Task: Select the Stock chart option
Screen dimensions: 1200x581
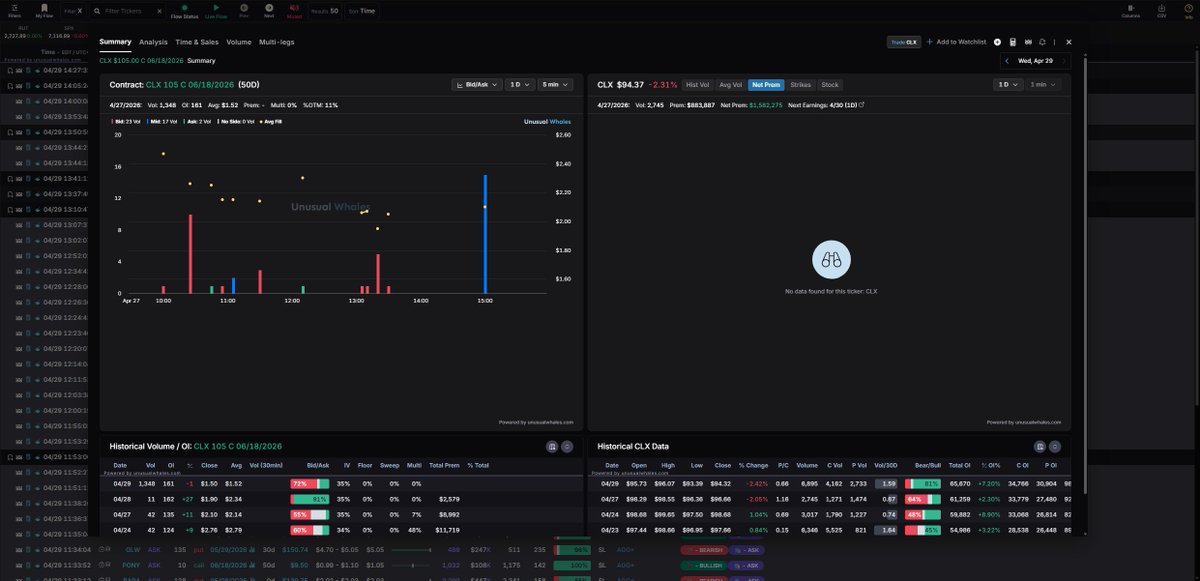Action: point(830,85)
